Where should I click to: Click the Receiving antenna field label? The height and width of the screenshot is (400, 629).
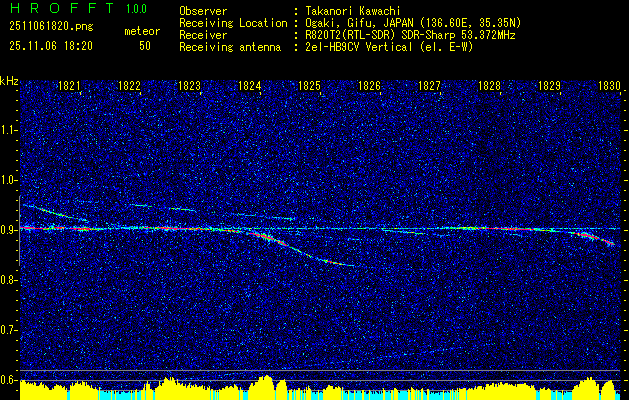(x=230, y=47)
